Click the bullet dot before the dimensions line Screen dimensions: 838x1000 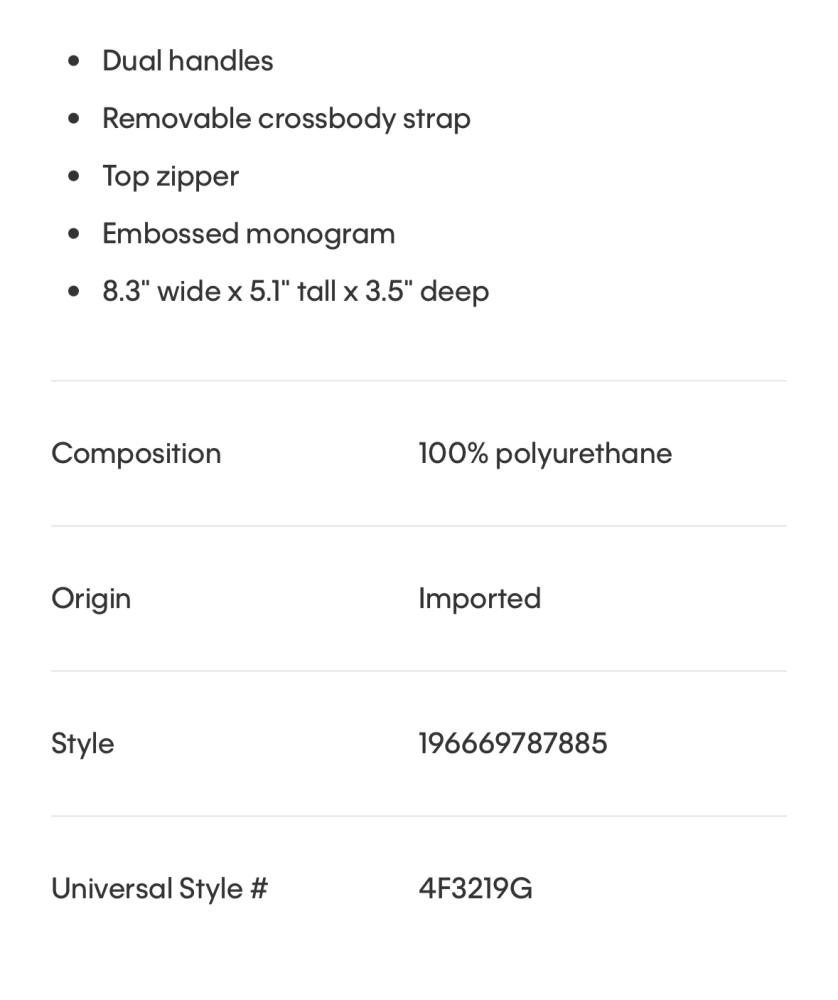(x=74, y=292)
